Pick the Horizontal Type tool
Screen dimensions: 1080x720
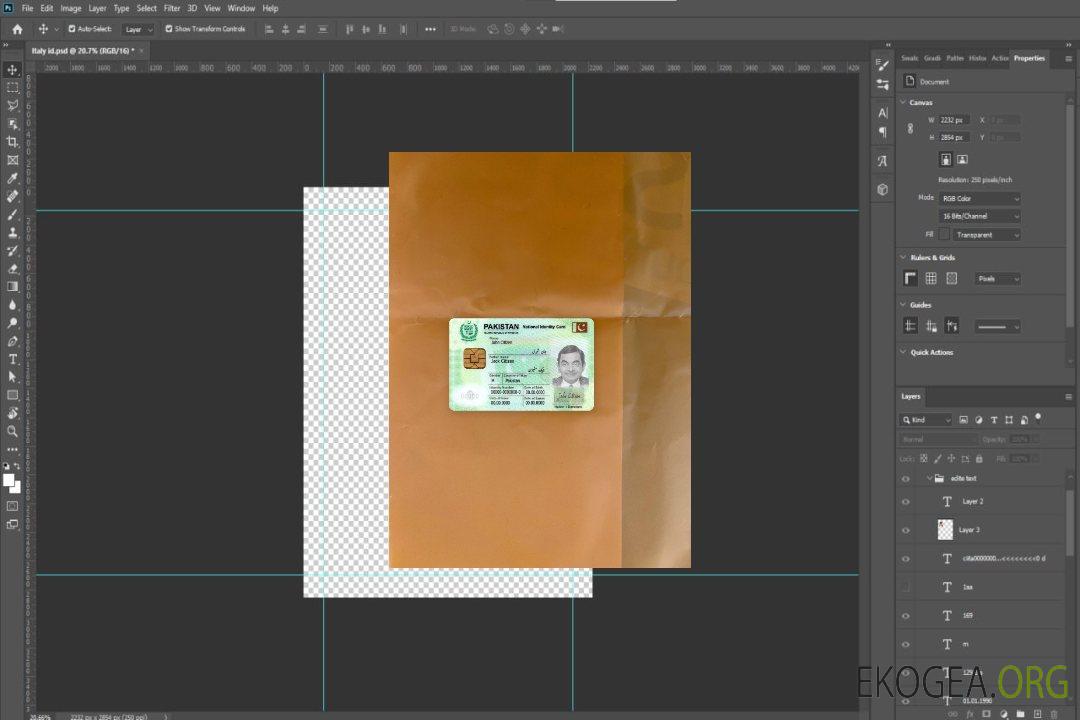pyautogui.click(x=12, y=359)
